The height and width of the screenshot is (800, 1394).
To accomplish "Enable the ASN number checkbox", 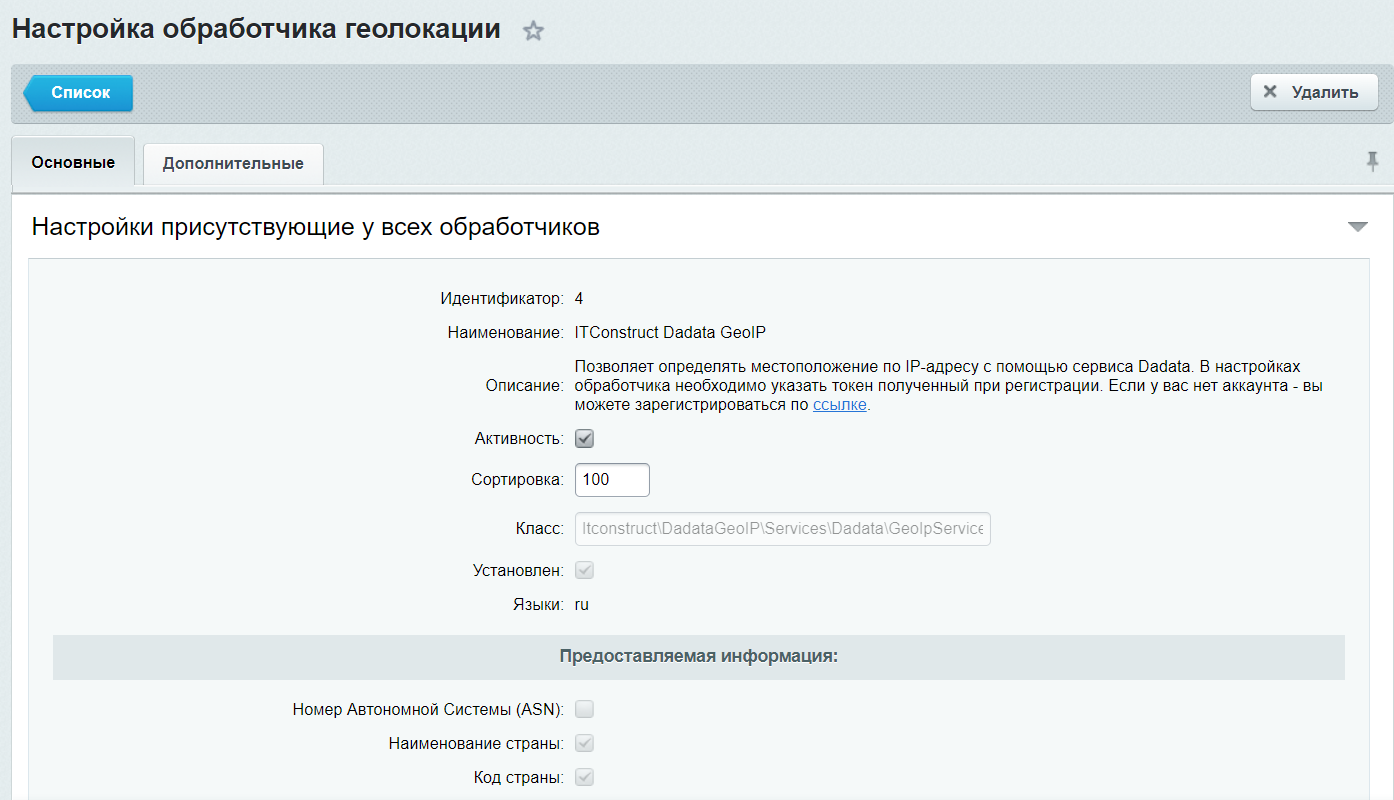I will point(585,710).
